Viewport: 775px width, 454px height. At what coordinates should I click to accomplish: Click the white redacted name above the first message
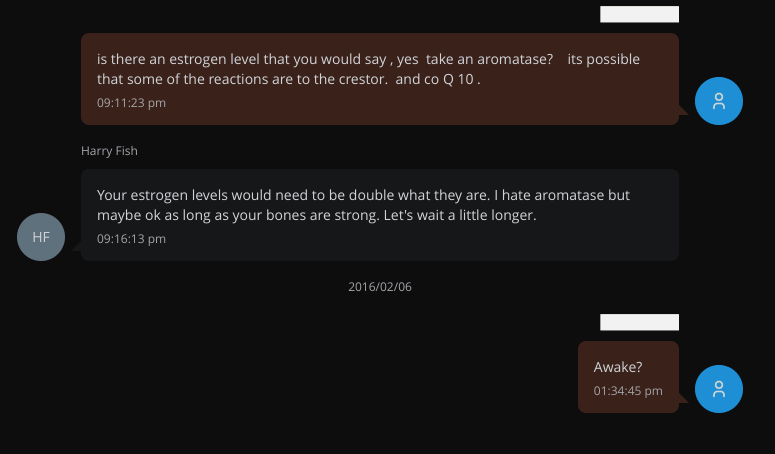(639, 14)
